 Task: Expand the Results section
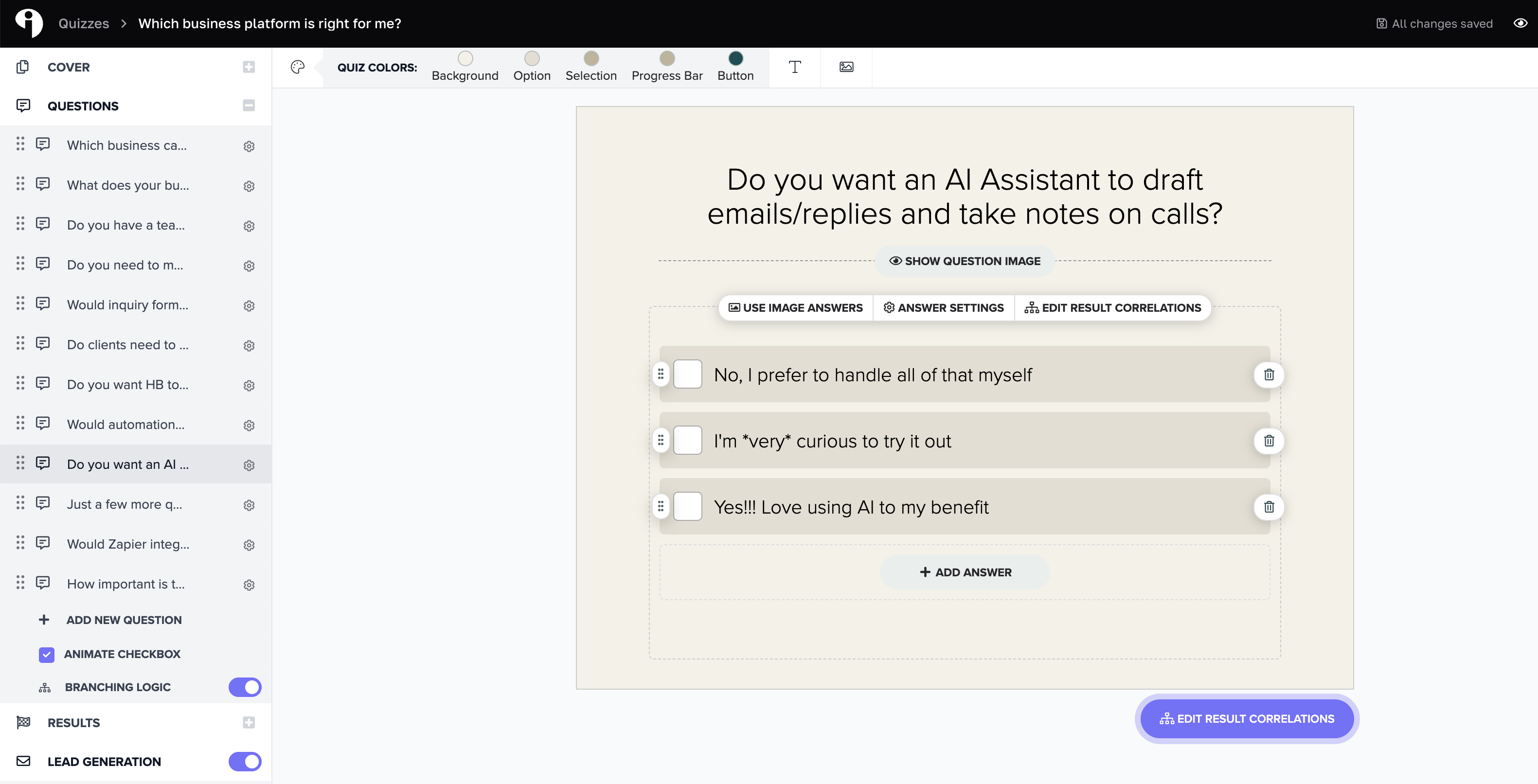(249, 723)
